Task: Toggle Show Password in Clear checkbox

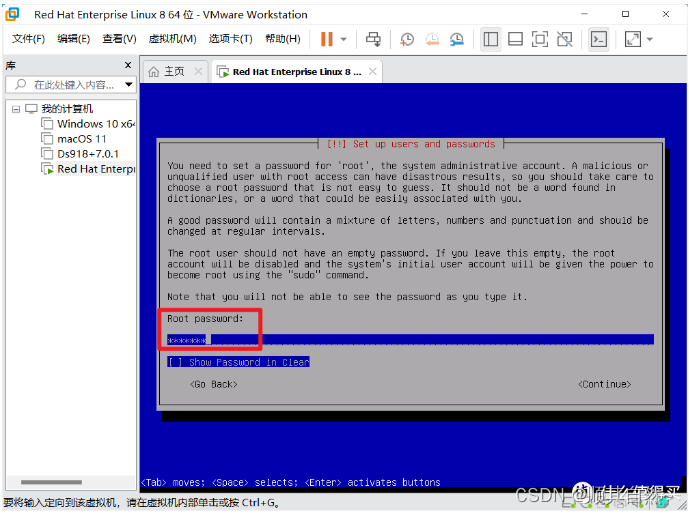Action: 238,362
